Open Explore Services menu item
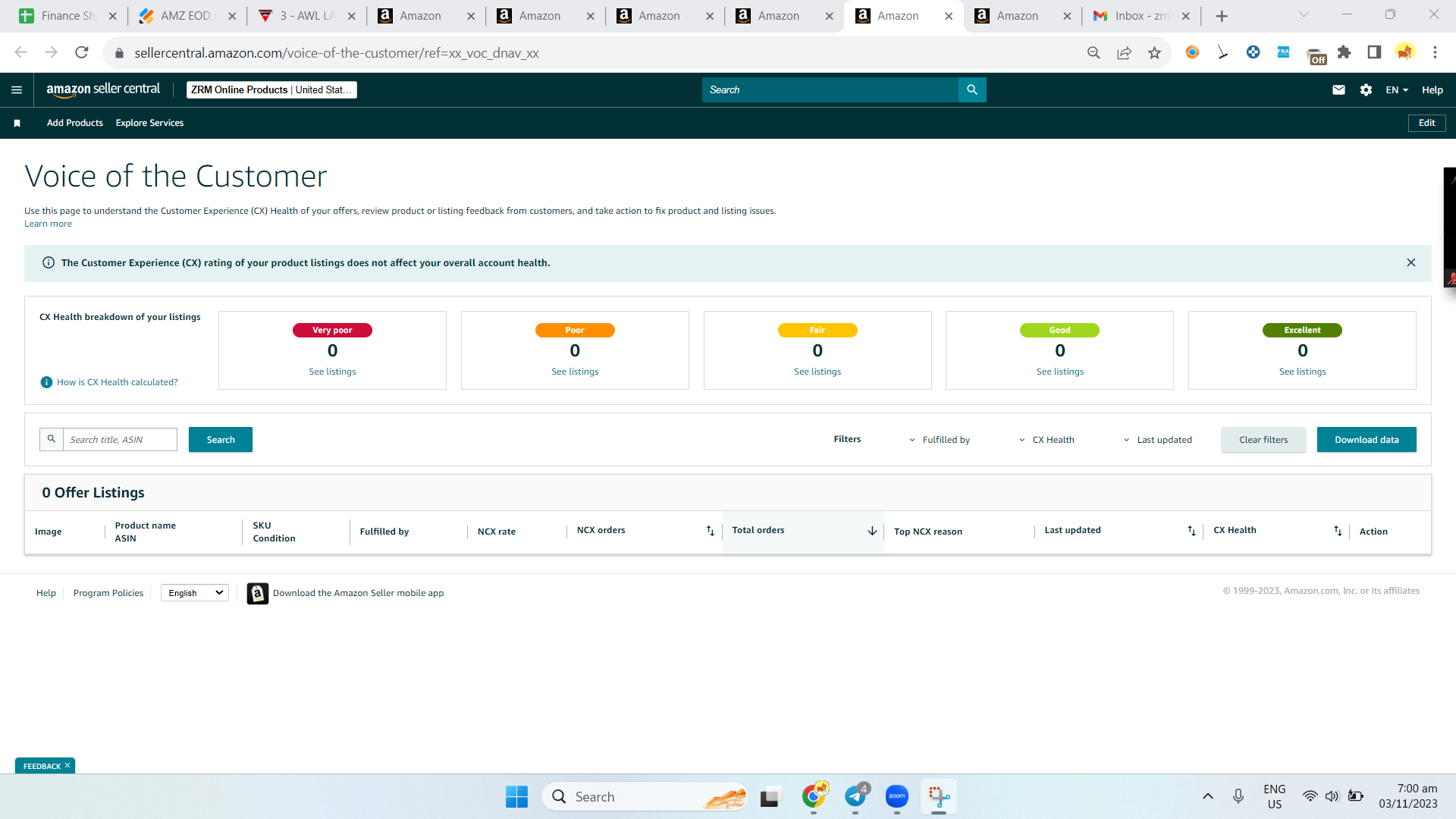Screen dimensions: 1456x819 click(x=149, y=123)
